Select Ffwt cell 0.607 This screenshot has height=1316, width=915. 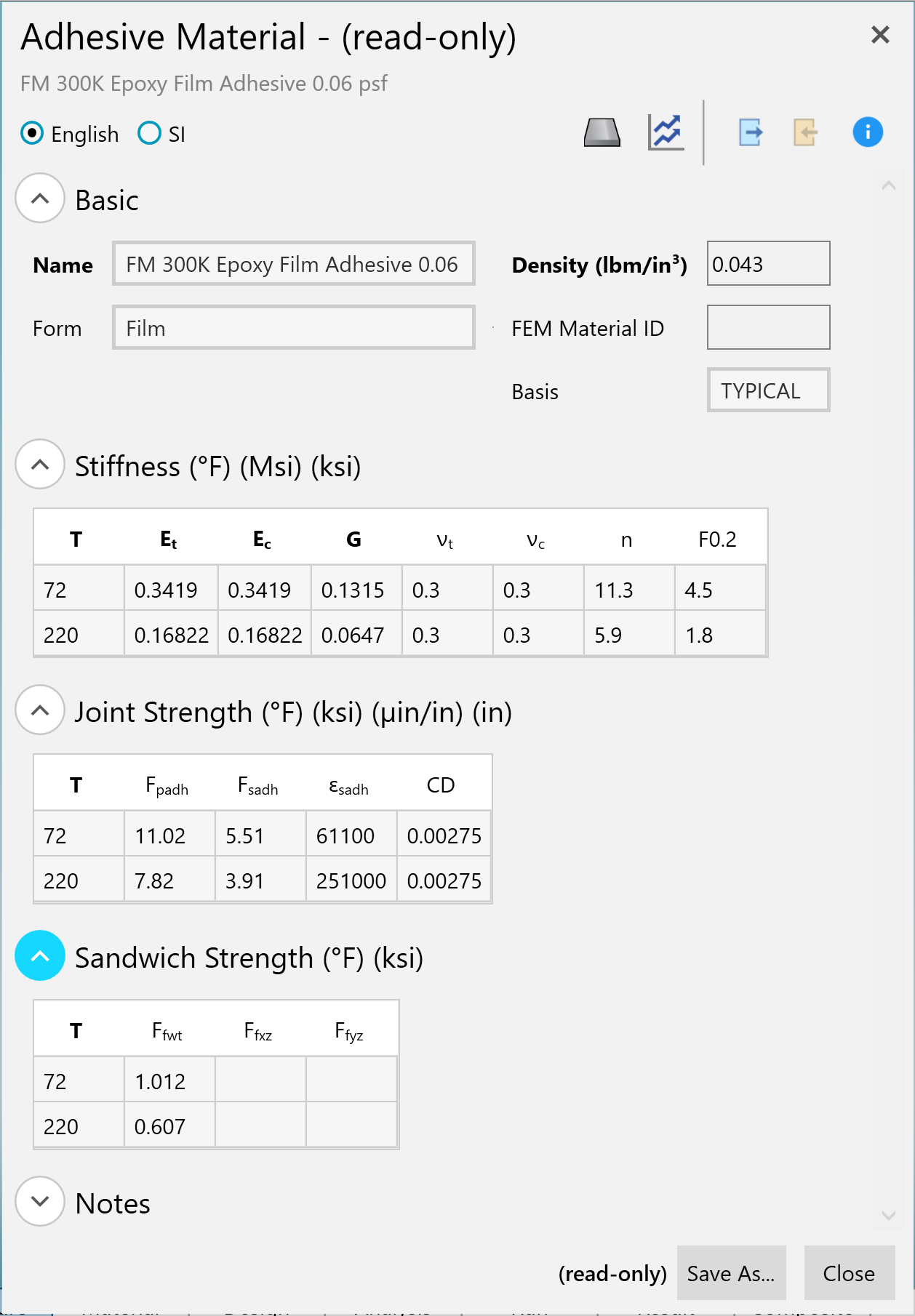pyautogui.click(x=169, y=1126)
